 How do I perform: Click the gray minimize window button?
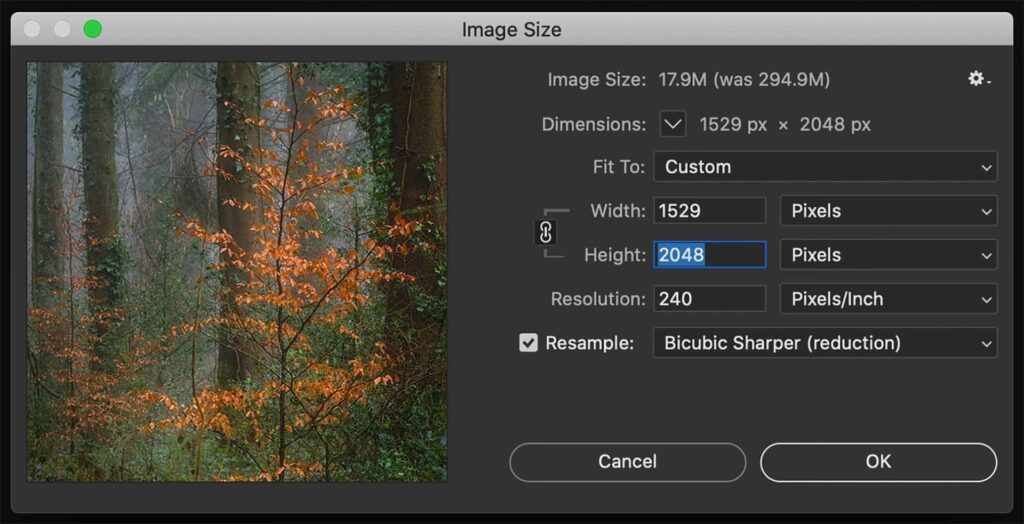click(x=62, y=29)
